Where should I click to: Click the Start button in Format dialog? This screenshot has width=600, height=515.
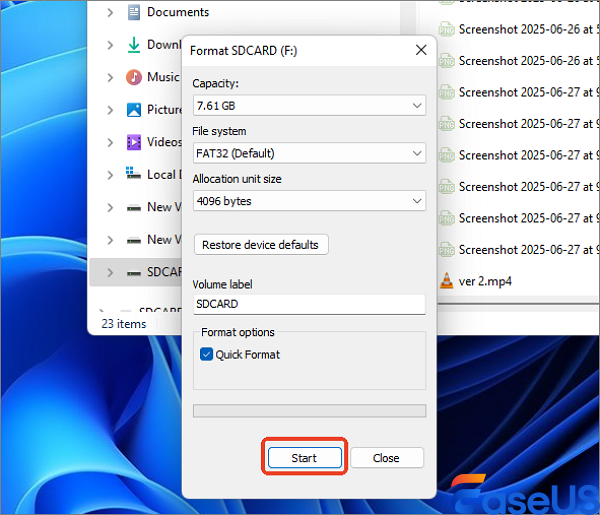click(305, 458)
